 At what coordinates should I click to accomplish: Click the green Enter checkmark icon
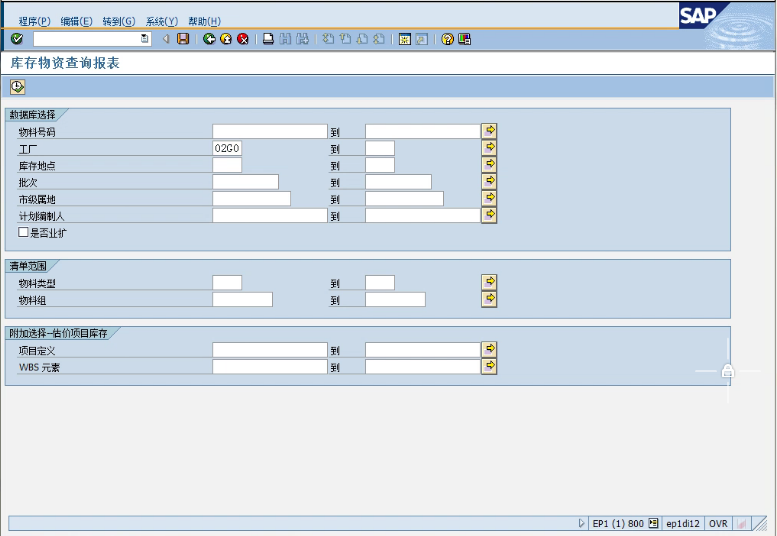(17, 39)
